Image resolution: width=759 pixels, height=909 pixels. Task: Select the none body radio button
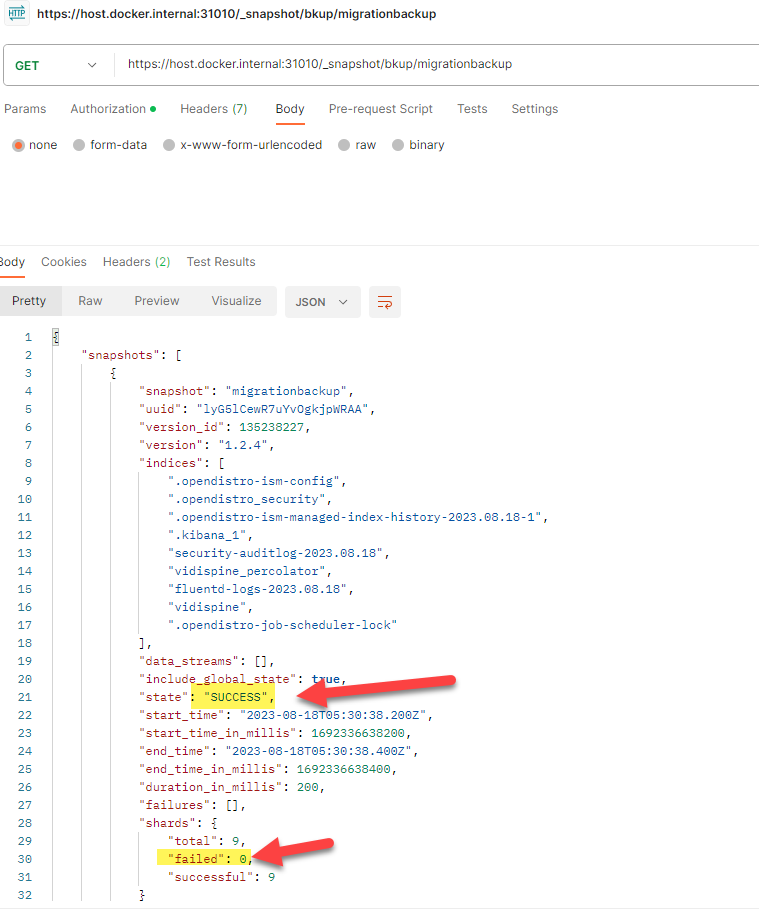18,145
